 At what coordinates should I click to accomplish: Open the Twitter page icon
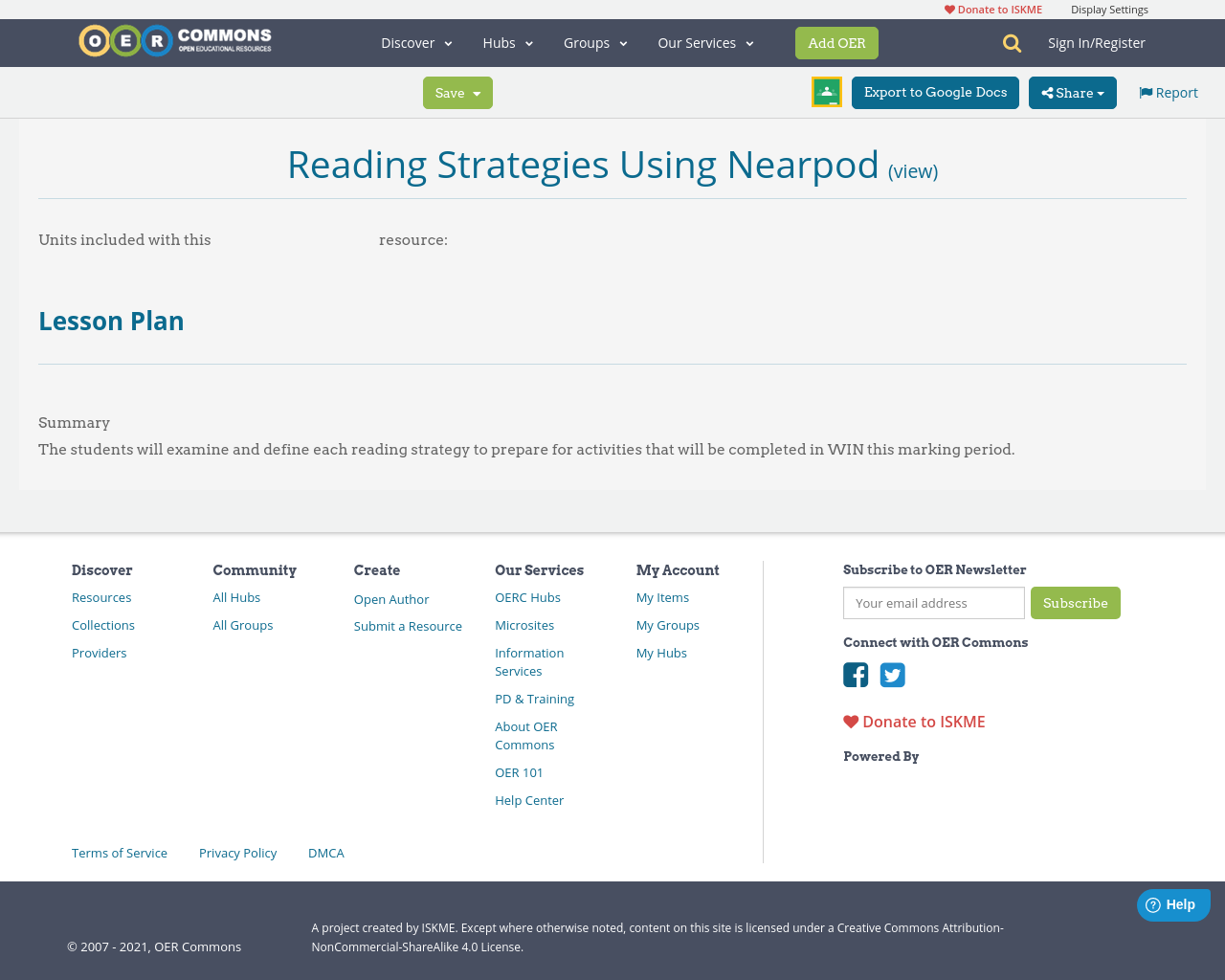(892, 675)
